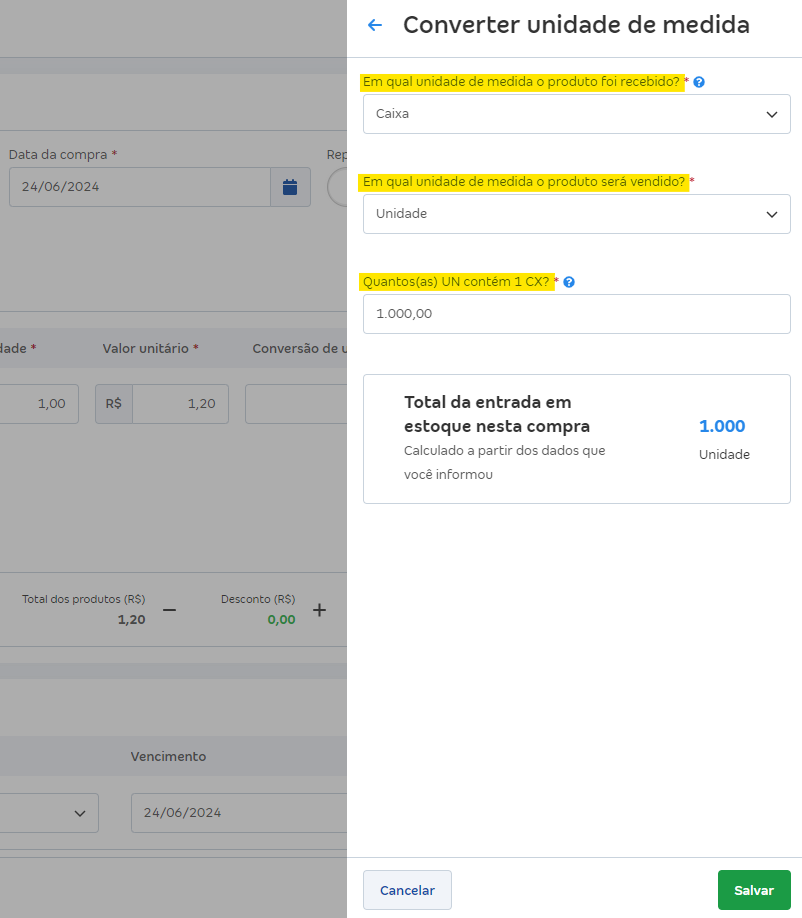Viewport: 802px width, 918px height.
Task: Open the 'Unidade' sale unit dropdown
Action: 577,214
